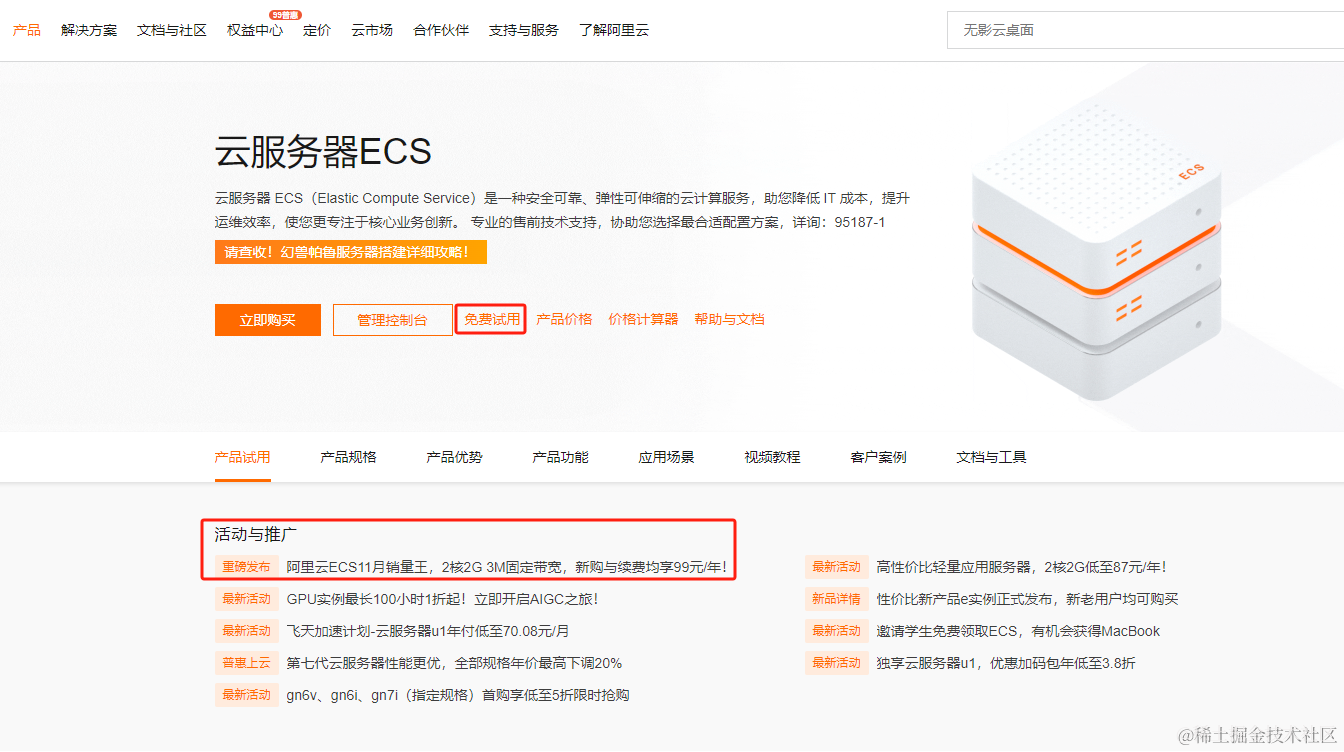Select the 云服务器ECS page title
The height and width of the screenshot is (752, 1344).
[x=323, y=152]
